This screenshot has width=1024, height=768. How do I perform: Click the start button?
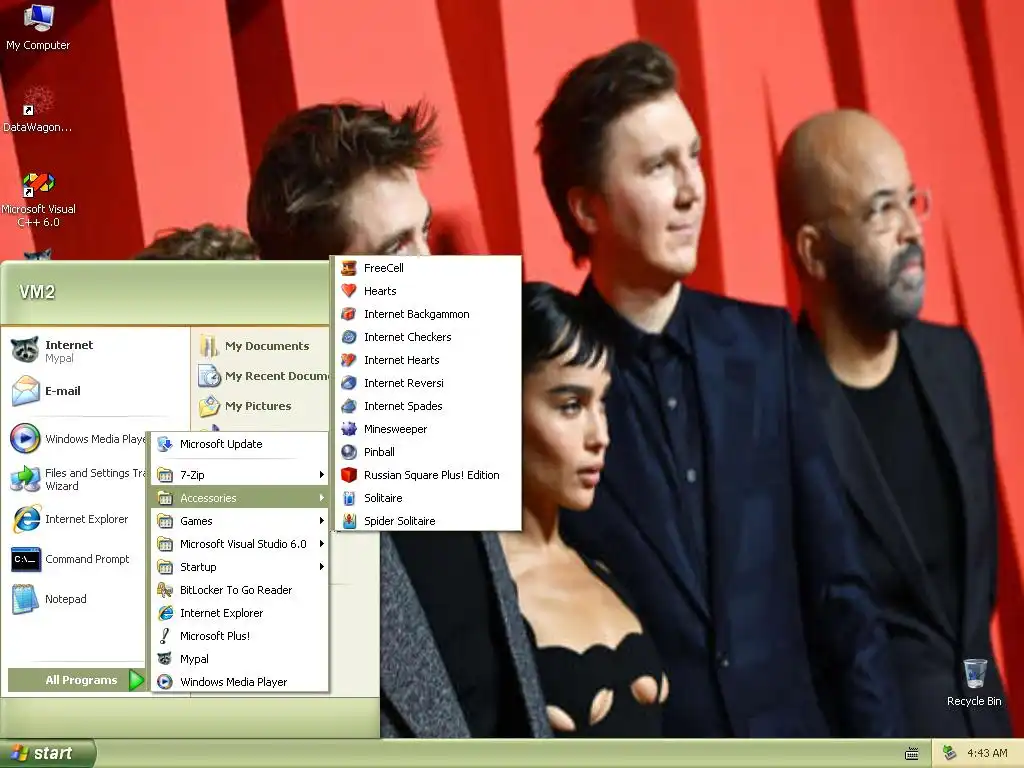coord(47,753)
